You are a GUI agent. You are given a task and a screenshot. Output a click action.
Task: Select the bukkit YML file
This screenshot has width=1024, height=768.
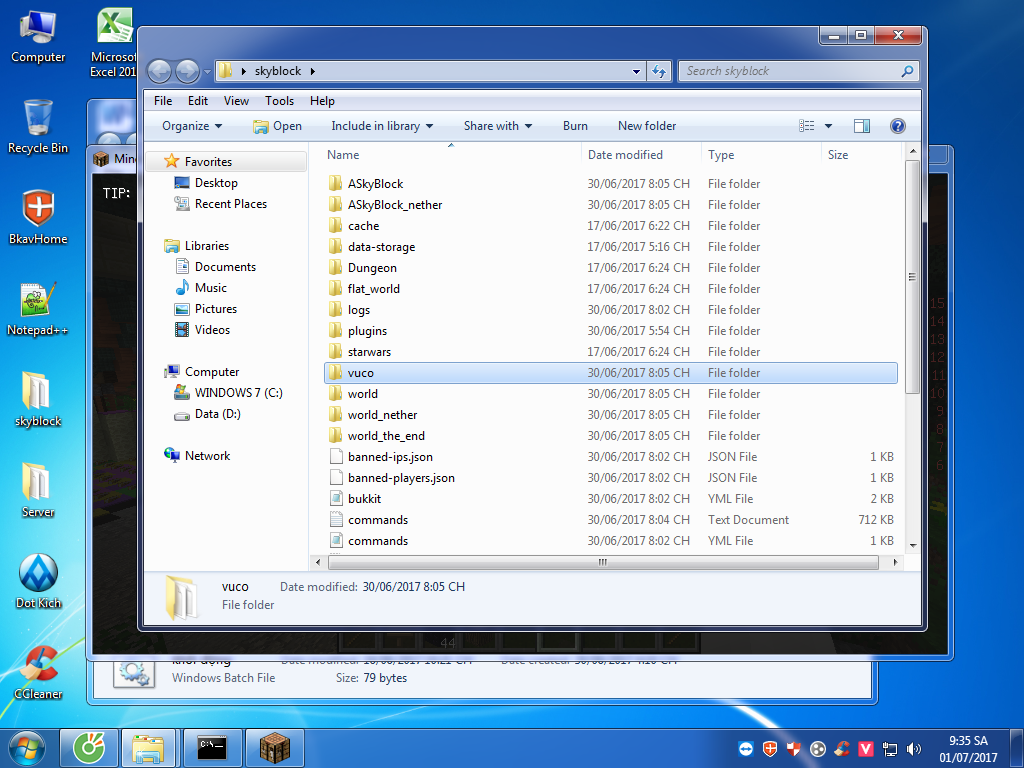[x=611, y=499]
